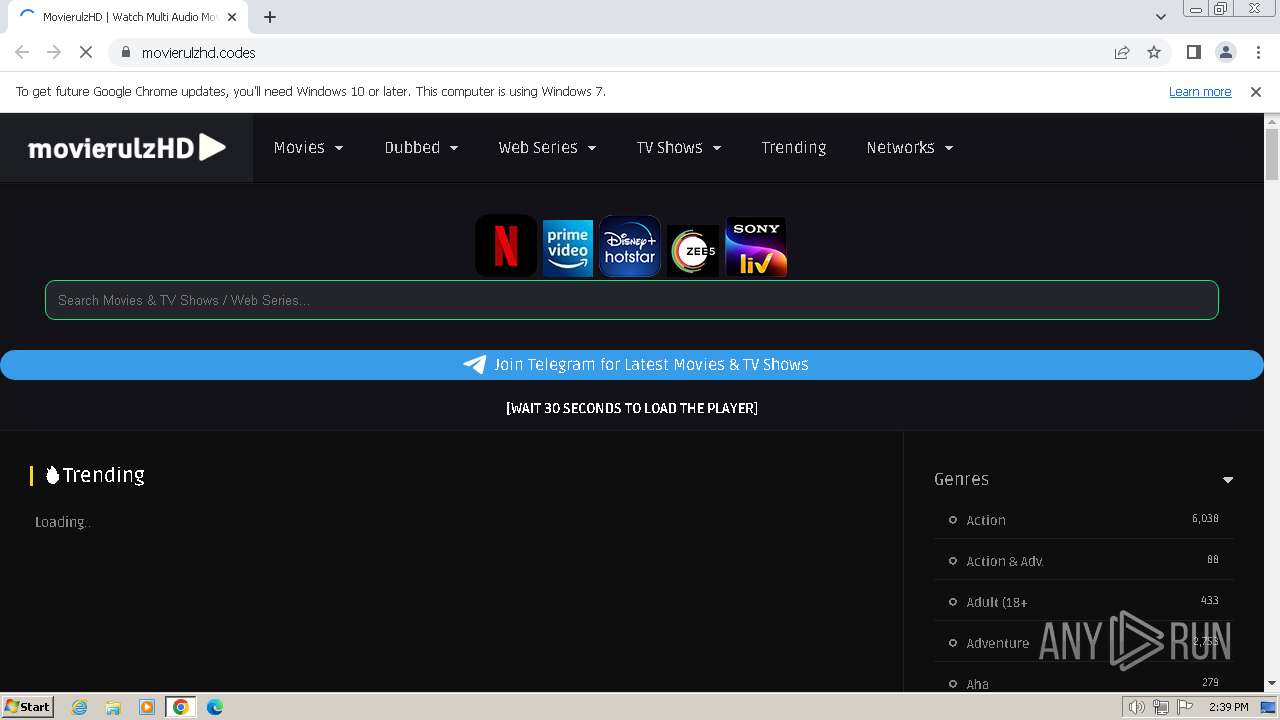Click network tray icon
Screen dimensions: 1280x720
(x=1161, y=707)
